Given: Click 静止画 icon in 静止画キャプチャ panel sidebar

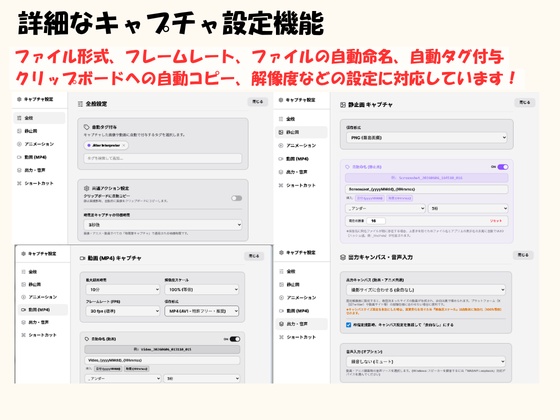Looking at the screenshot, I should coord(281,132).
